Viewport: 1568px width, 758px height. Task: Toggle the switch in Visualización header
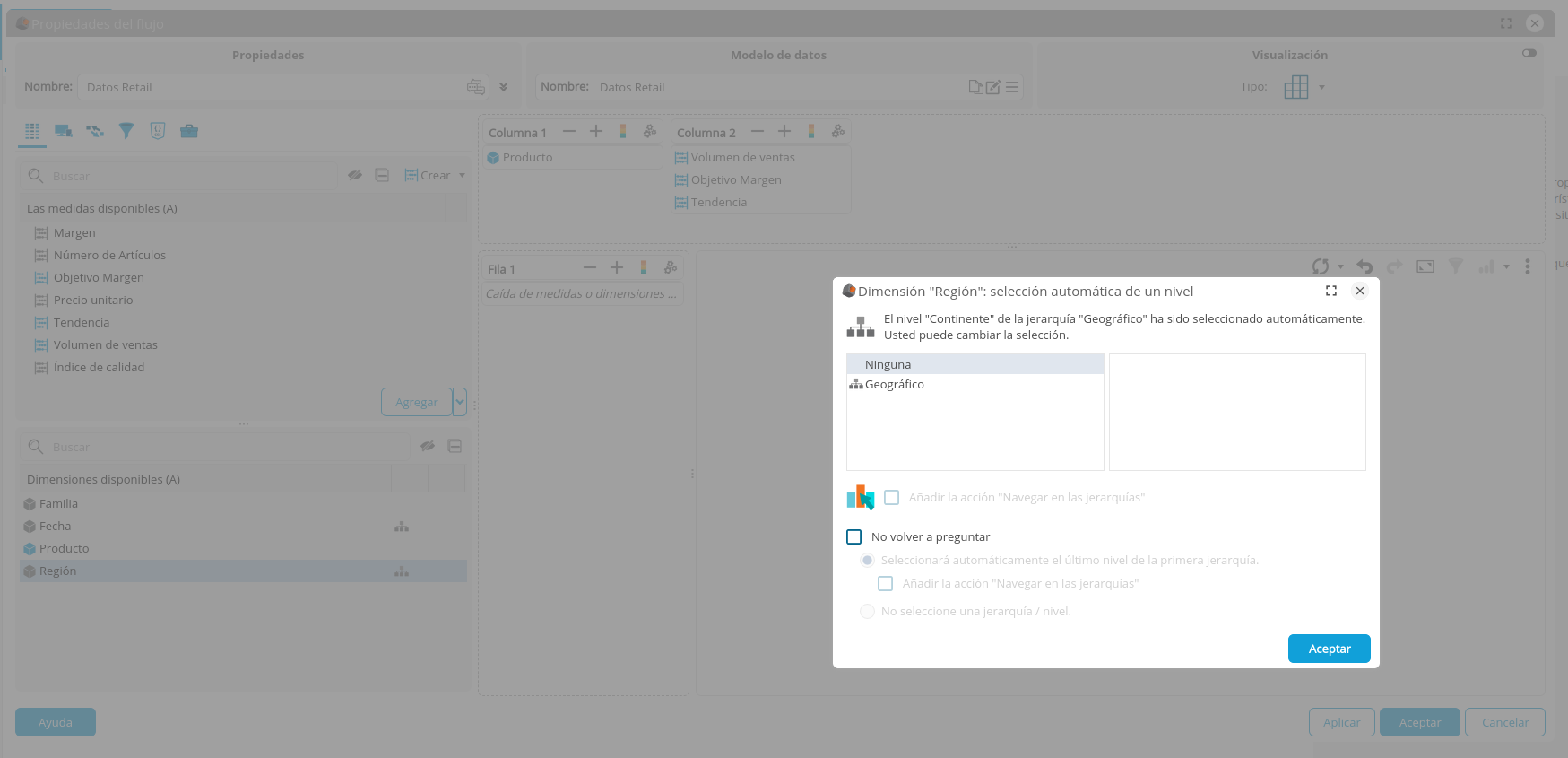(1529, 53)
